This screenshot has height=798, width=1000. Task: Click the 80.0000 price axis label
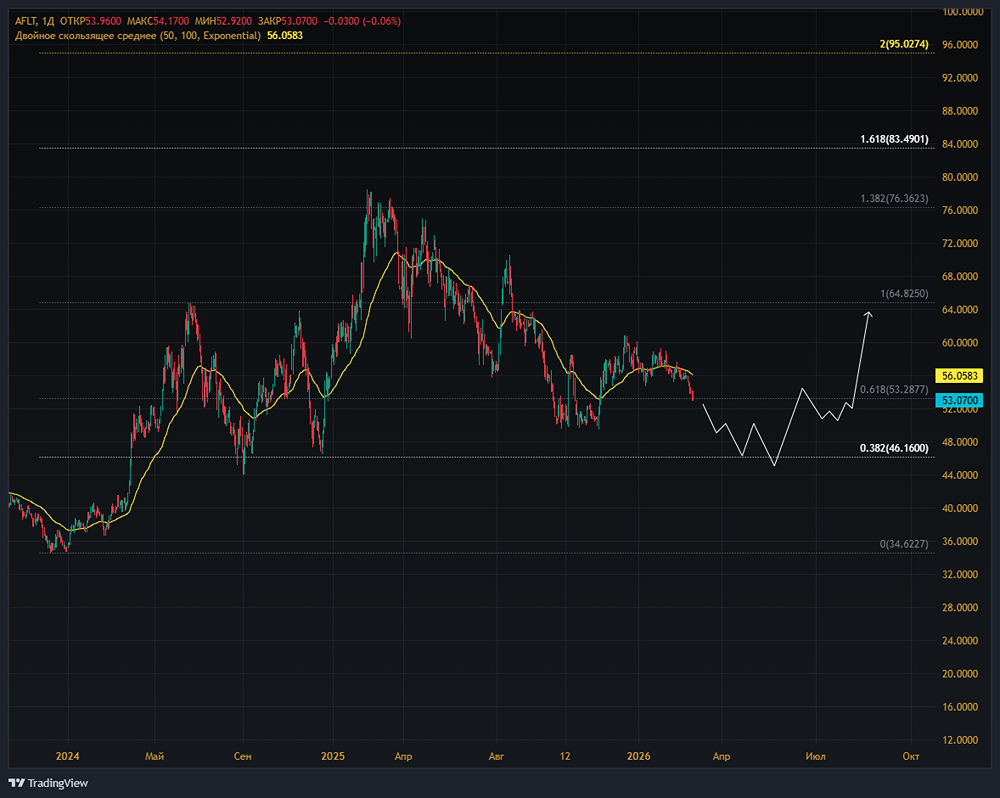tap(960, 177)
